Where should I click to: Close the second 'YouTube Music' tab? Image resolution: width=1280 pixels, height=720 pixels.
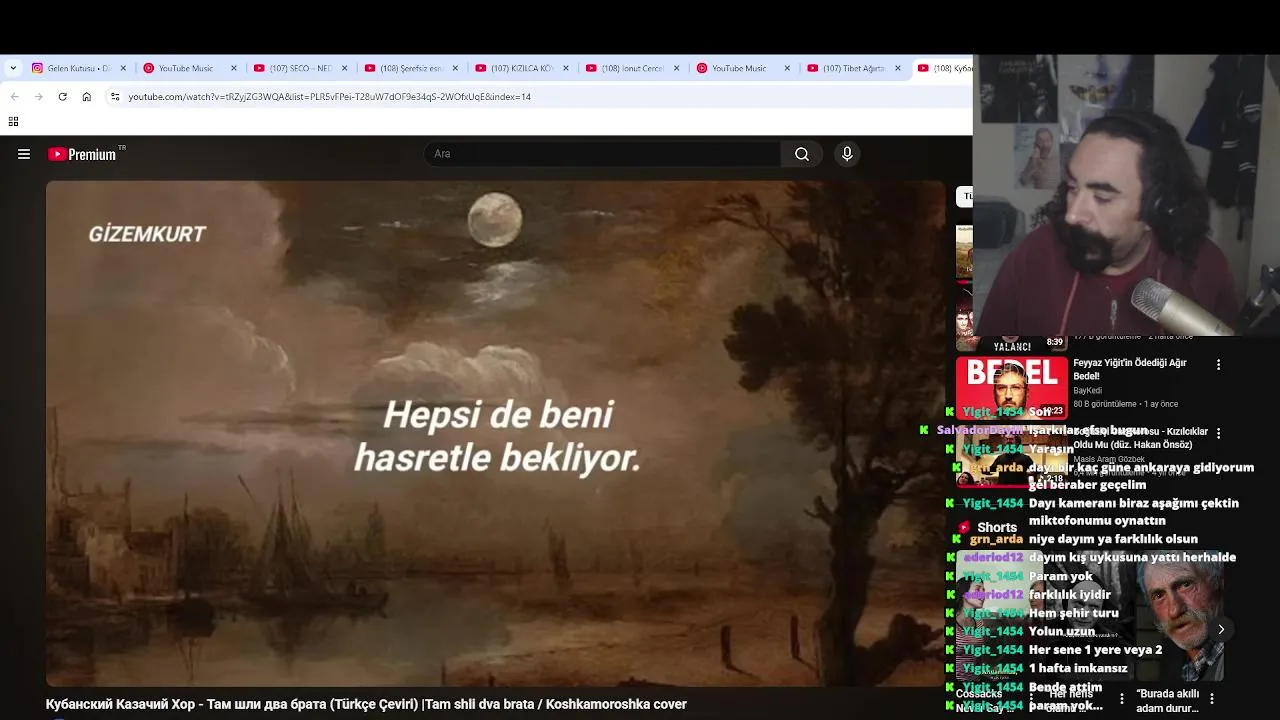pos(787,68)
